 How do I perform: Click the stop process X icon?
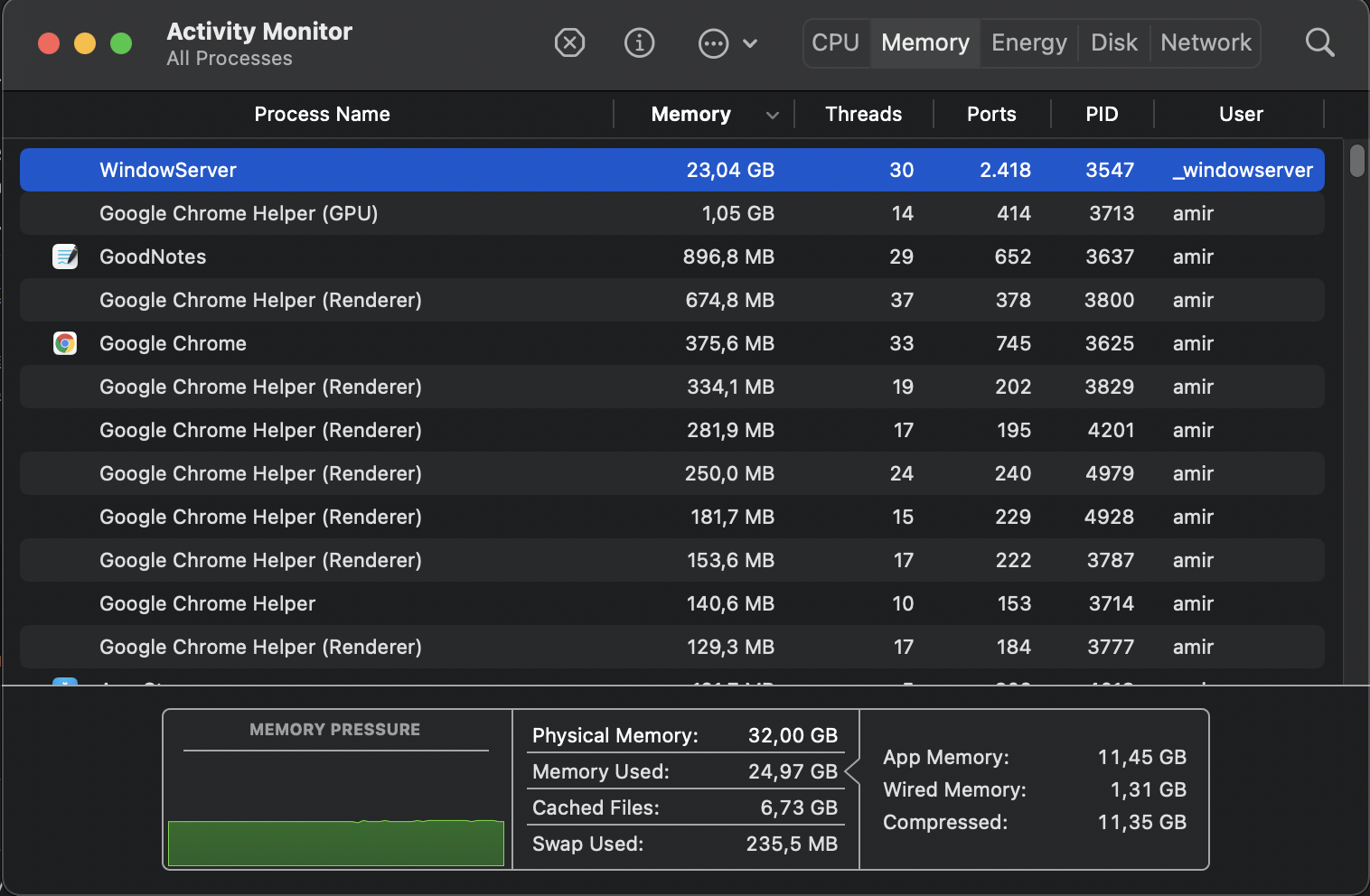point(569,42)
